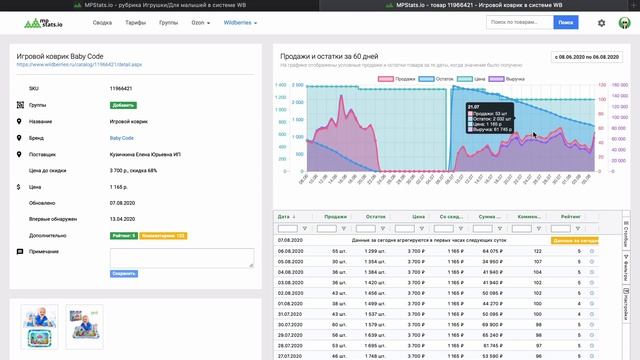
Task: Click the blue Поиск button
Action: (x=566, y=22)
